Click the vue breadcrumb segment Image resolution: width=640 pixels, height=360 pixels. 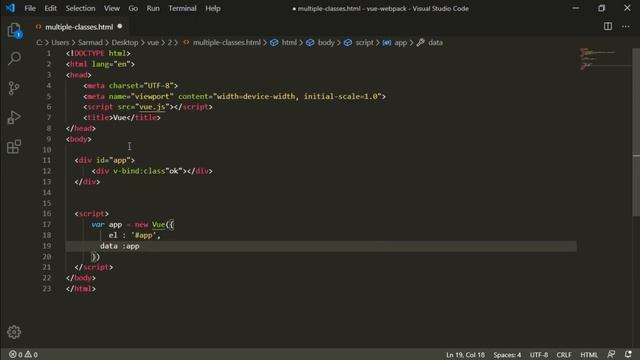(153, 42)
